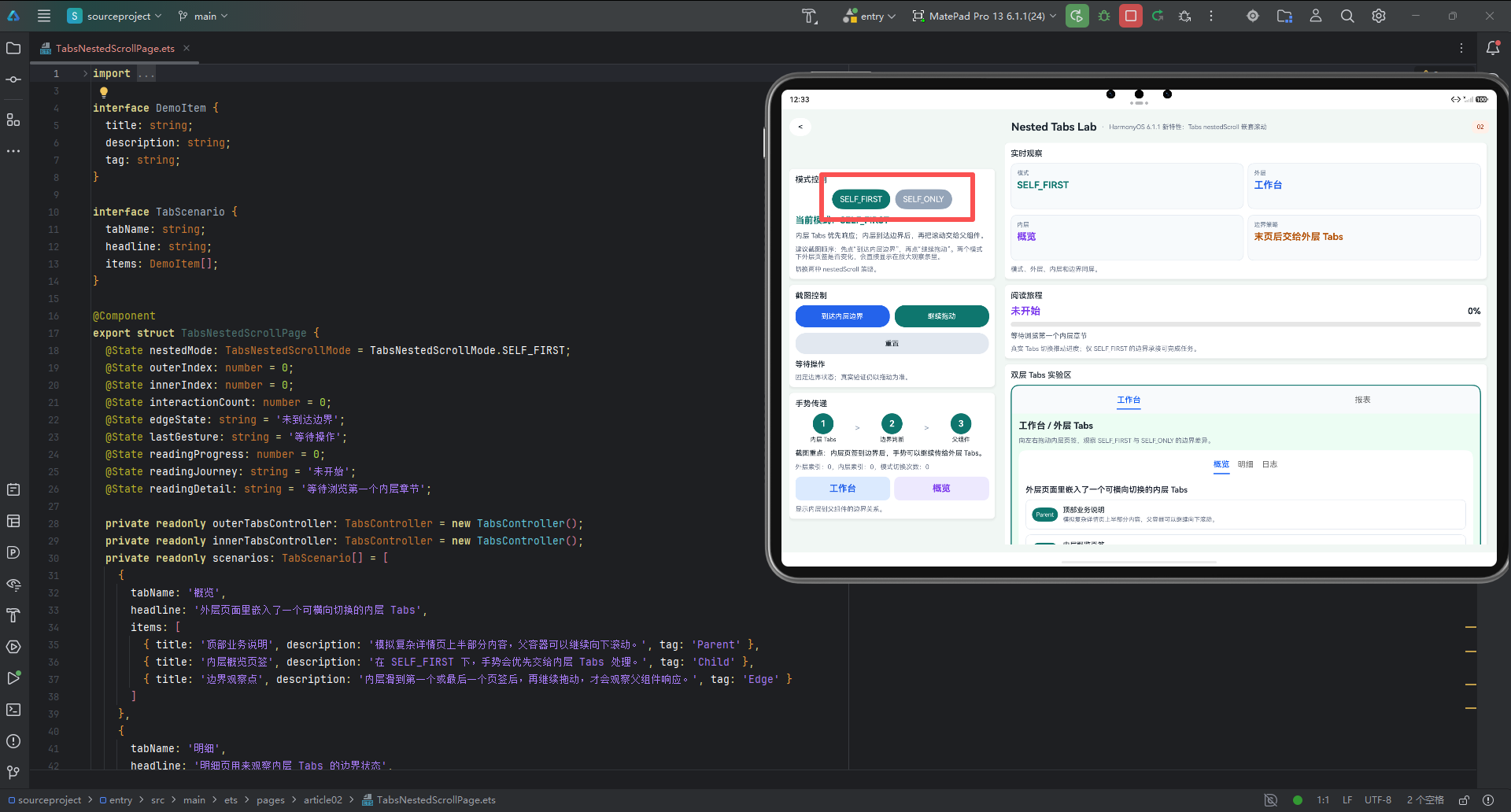The height and width of the screenshot is (812, 1511).
Task: Open the Project folder tool window
Action: point(13,48)
